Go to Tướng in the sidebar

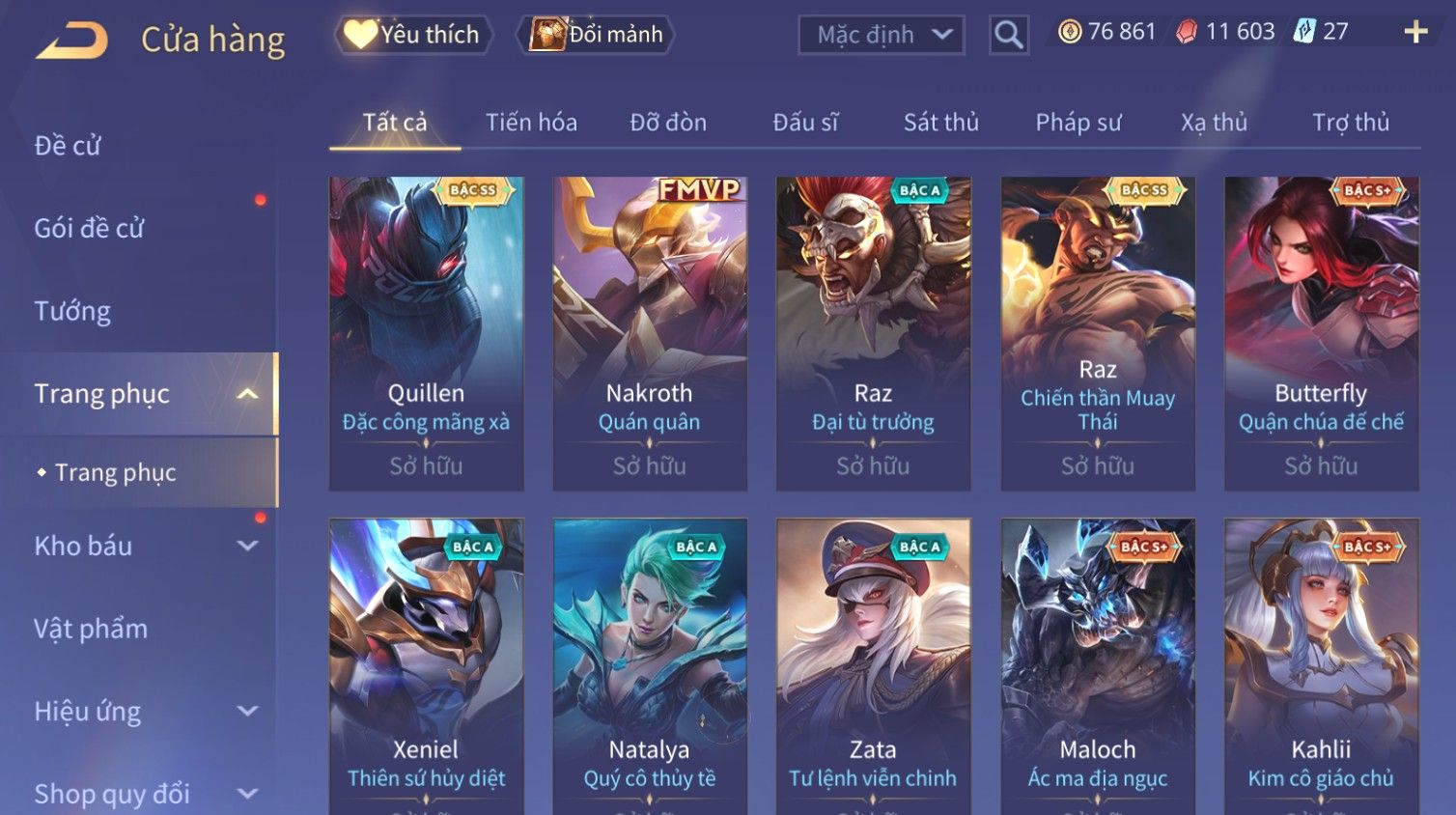coord(72,311)
